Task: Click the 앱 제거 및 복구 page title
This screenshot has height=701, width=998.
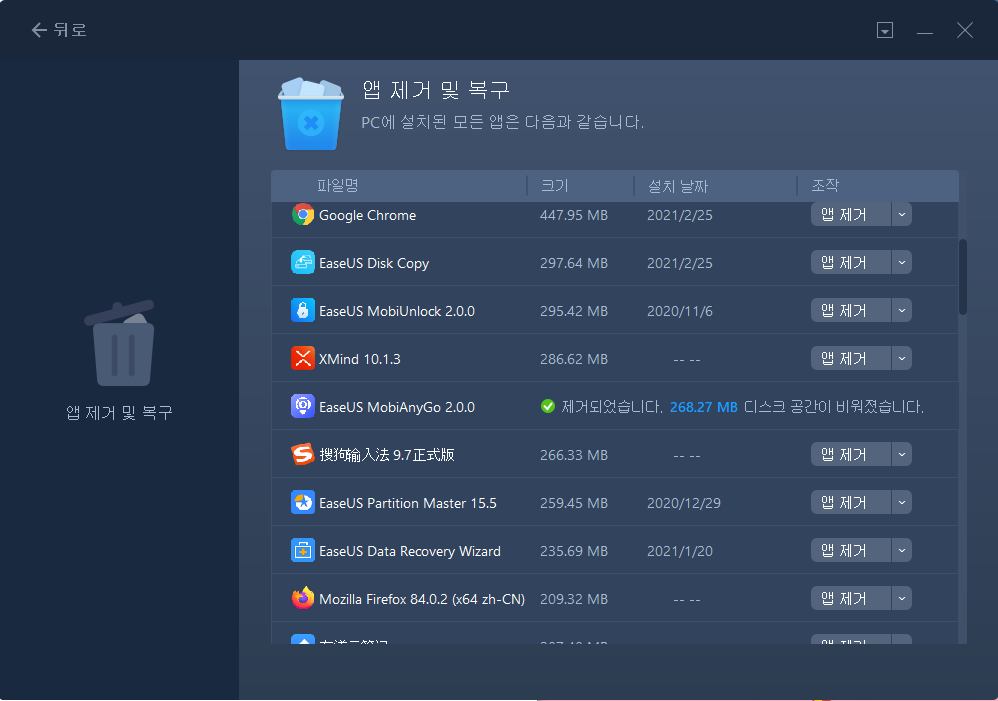Action: (x=436, y=90)
